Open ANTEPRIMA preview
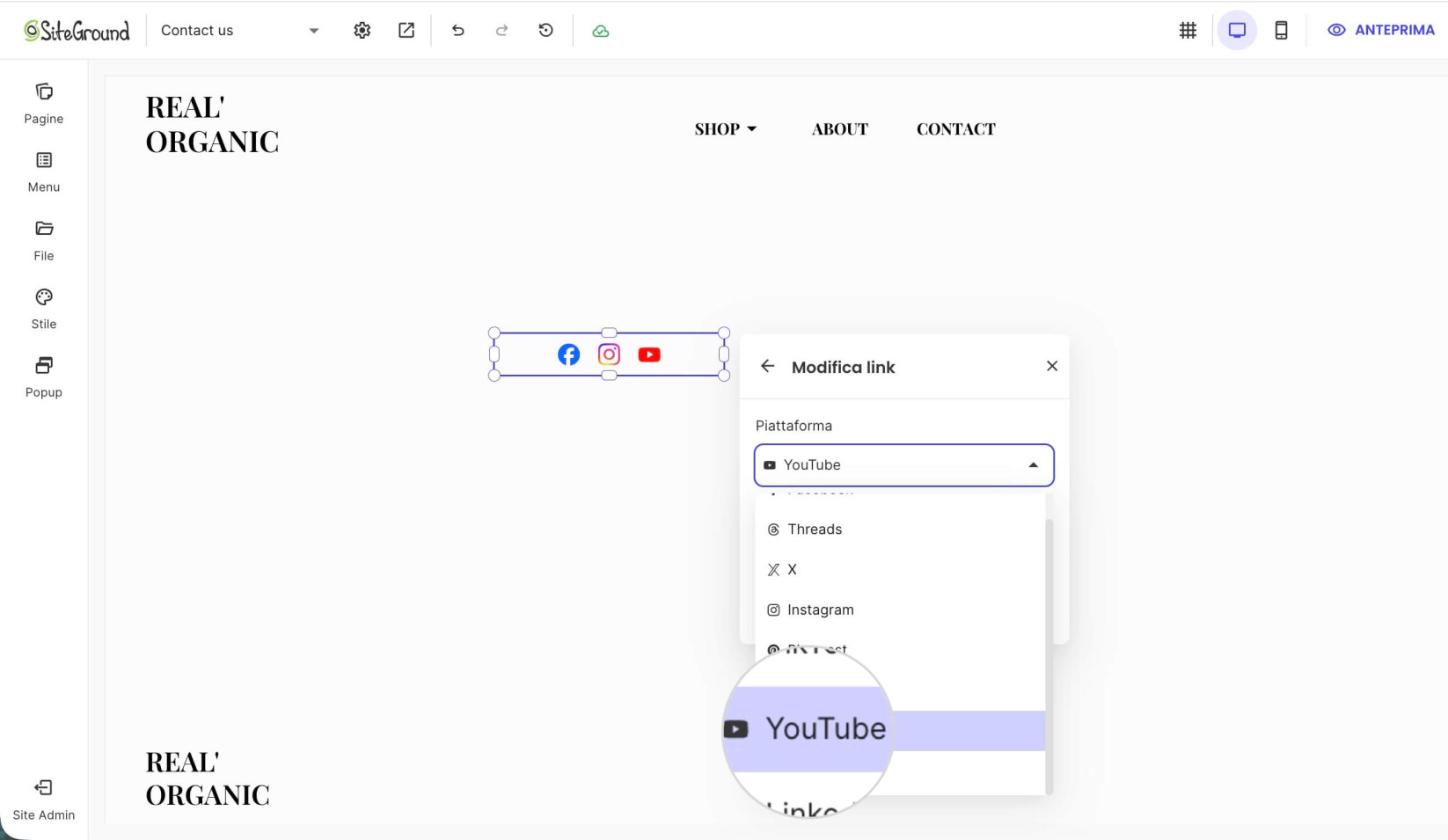The width and height of the screenshot is (1448, 840). click(x=1381, y=30)
